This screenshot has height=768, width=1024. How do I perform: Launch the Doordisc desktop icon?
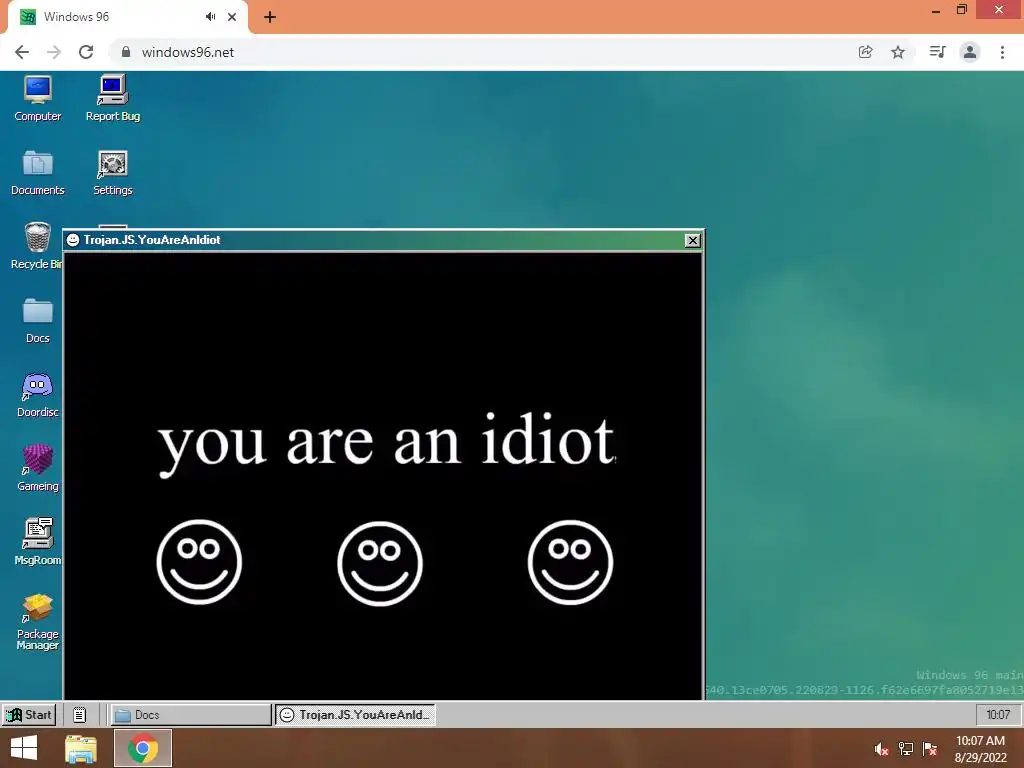point(37,395)
